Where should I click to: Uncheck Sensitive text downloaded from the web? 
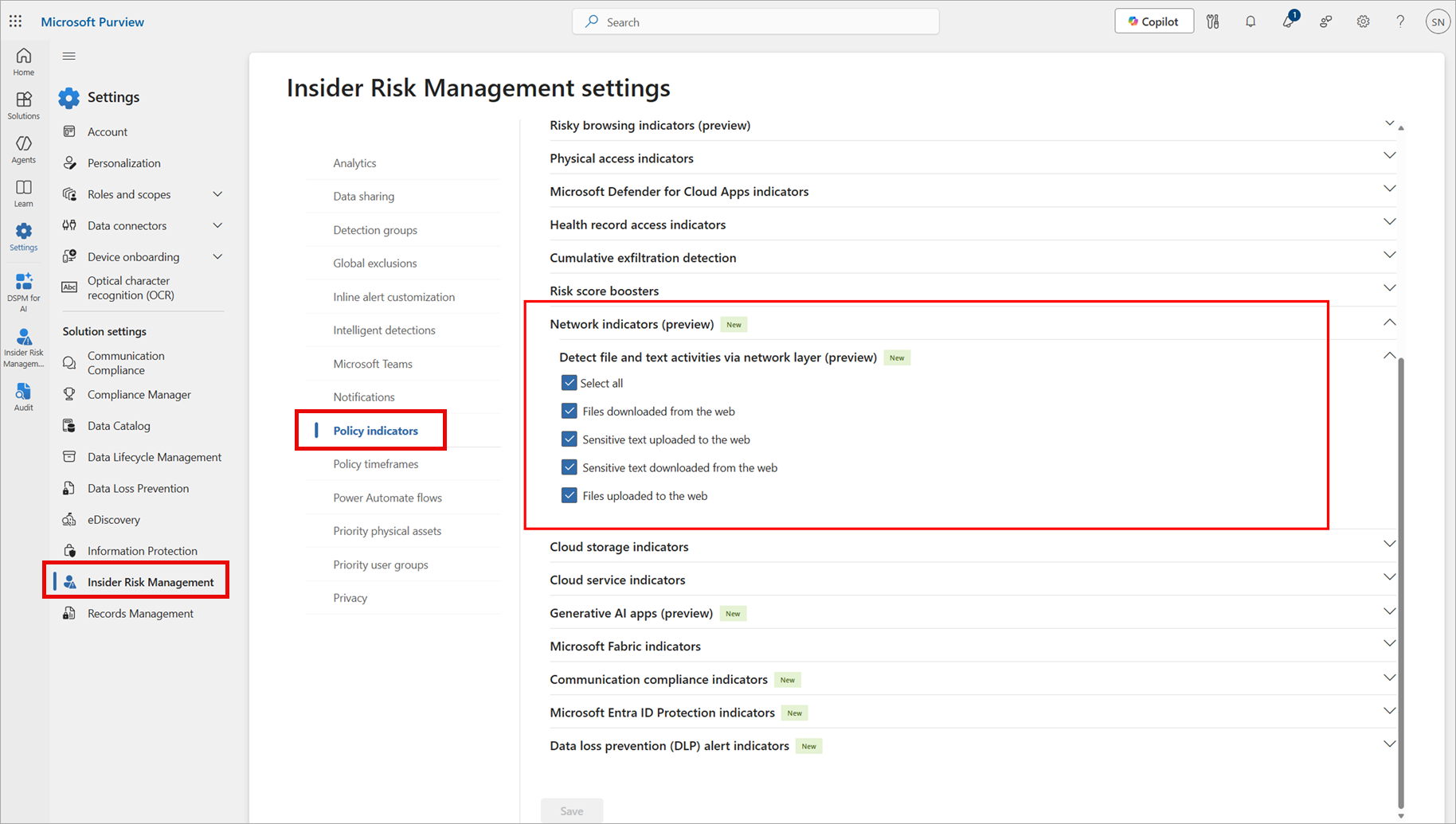click(569, 467)
